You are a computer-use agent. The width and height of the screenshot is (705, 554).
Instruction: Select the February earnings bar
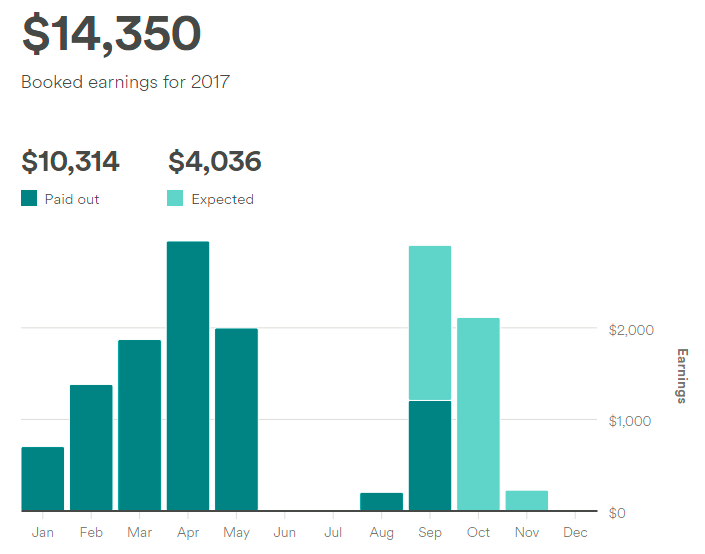tap(91, 448)
